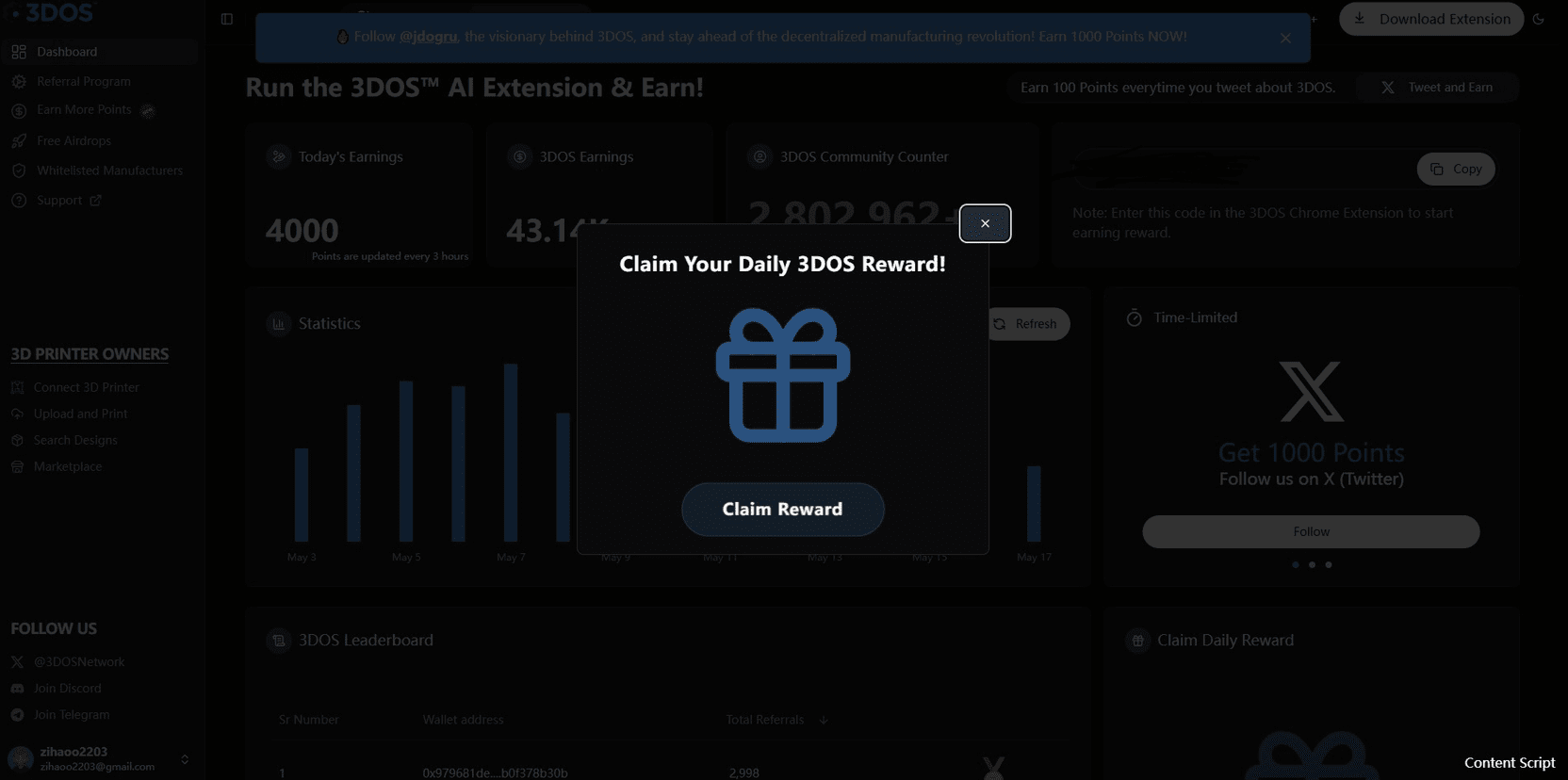Screen dimensions: 1568x780
Task: Click the 'Get 1000 Points' heading
Action: click(1312, 453)
